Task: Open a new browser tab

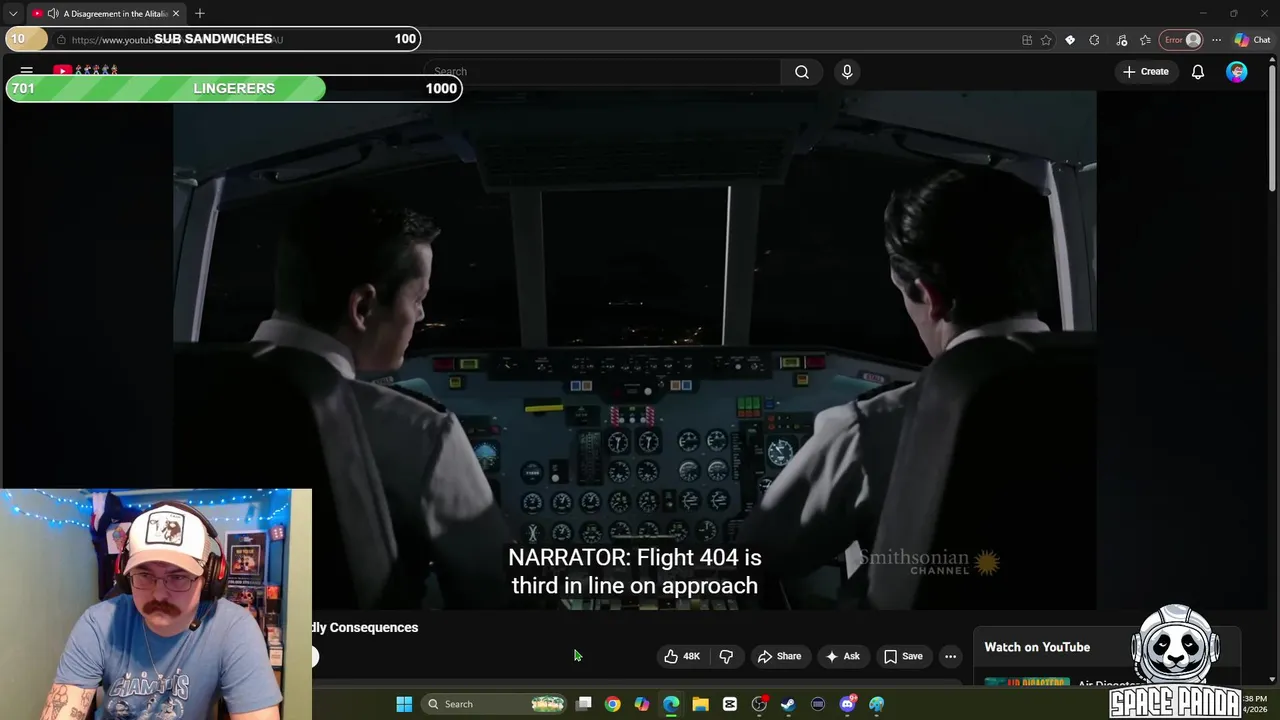Action: [200, 13]
